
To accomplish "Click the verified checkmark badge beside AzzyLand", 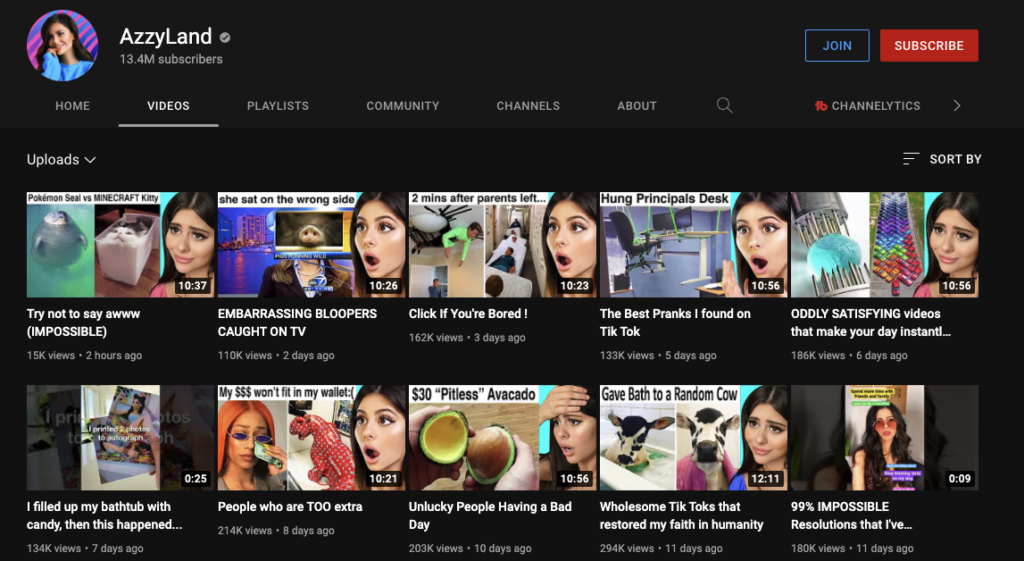I will (225, 38).
